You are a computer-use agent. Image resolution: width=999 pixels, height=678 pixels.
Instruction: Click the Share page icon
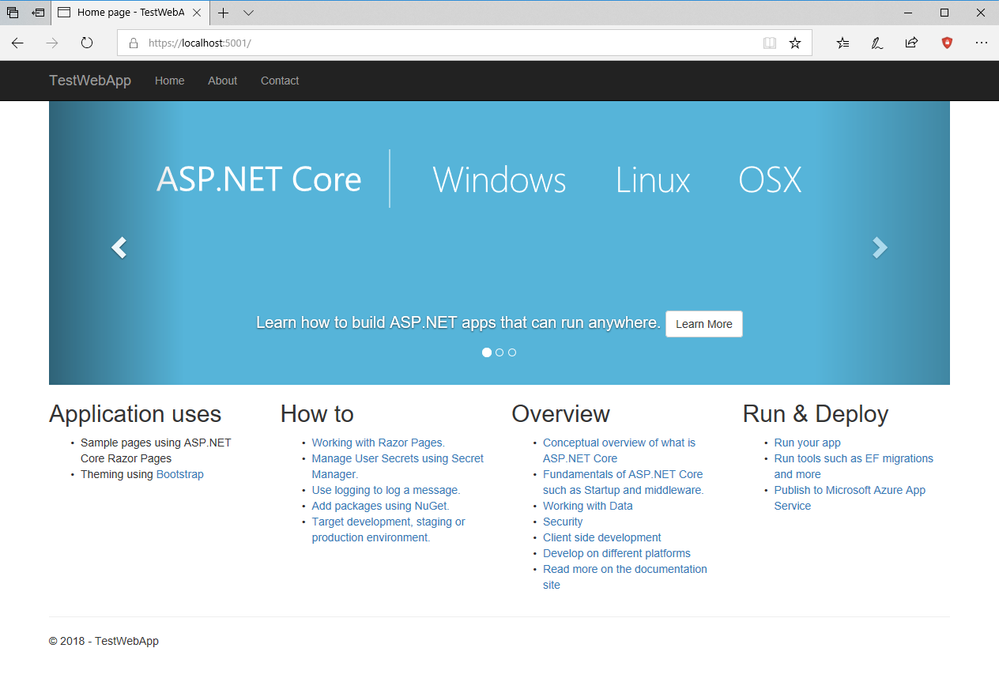[912, 43]
